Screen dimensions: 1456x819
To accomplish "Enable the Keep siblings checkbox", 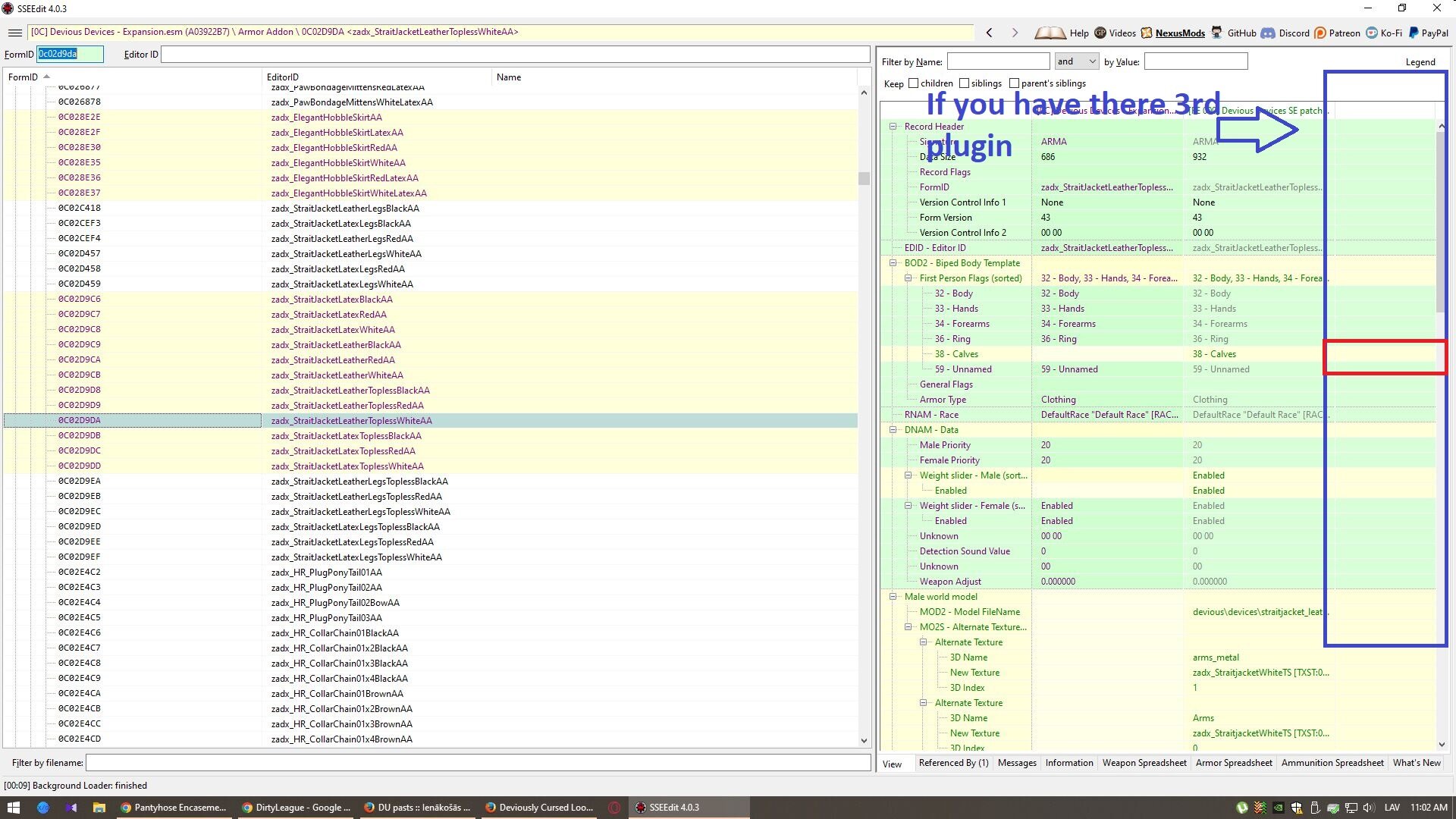I will pyautogui.click(x=964, y=83).
